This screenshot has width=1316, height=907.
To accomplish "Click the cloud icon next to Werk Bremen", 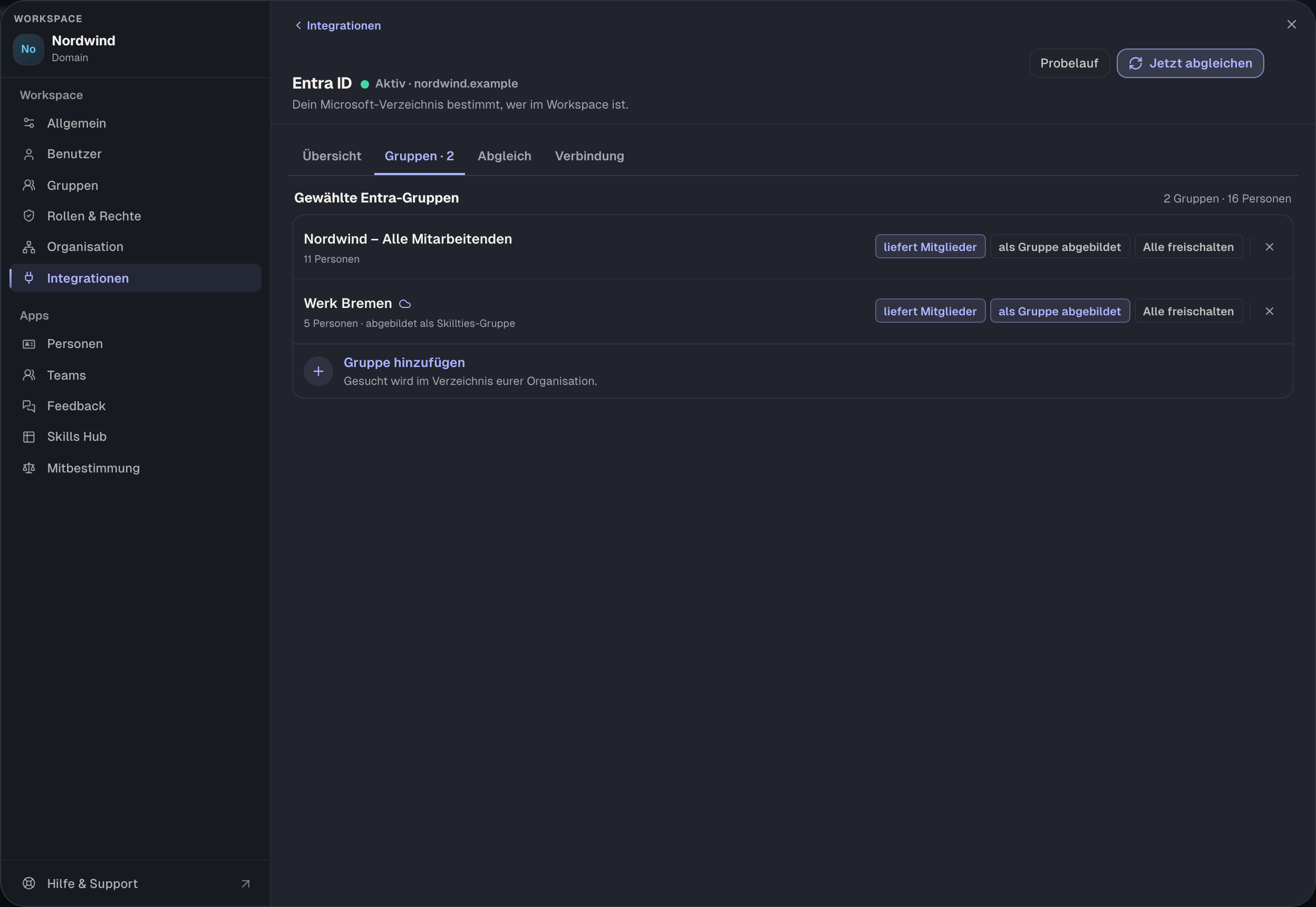I will [404, 304].
